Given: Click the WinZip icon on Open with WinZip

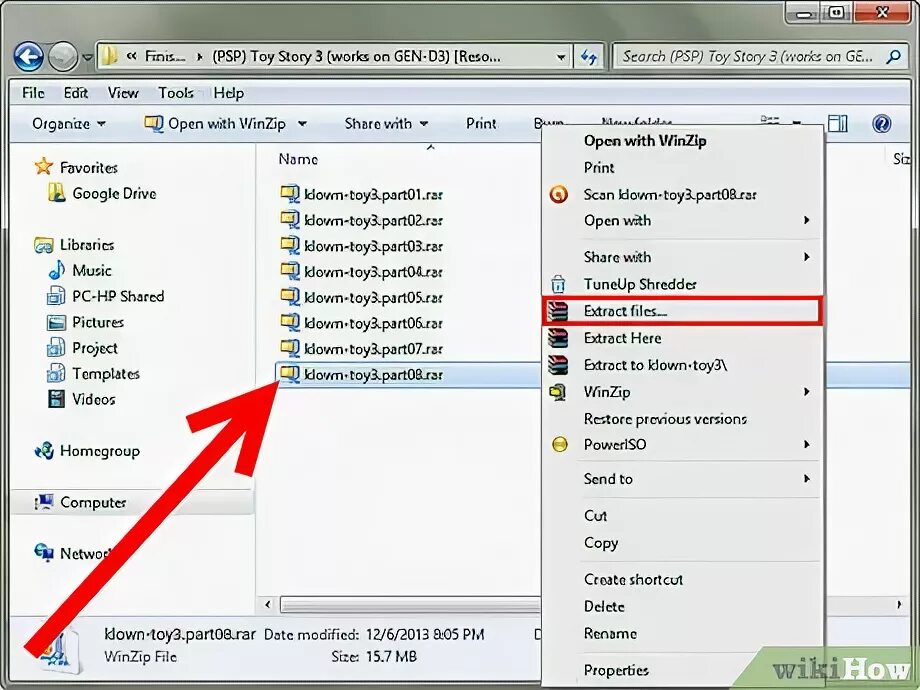Looking at the screenshot, I should click(x=154, y=123).
